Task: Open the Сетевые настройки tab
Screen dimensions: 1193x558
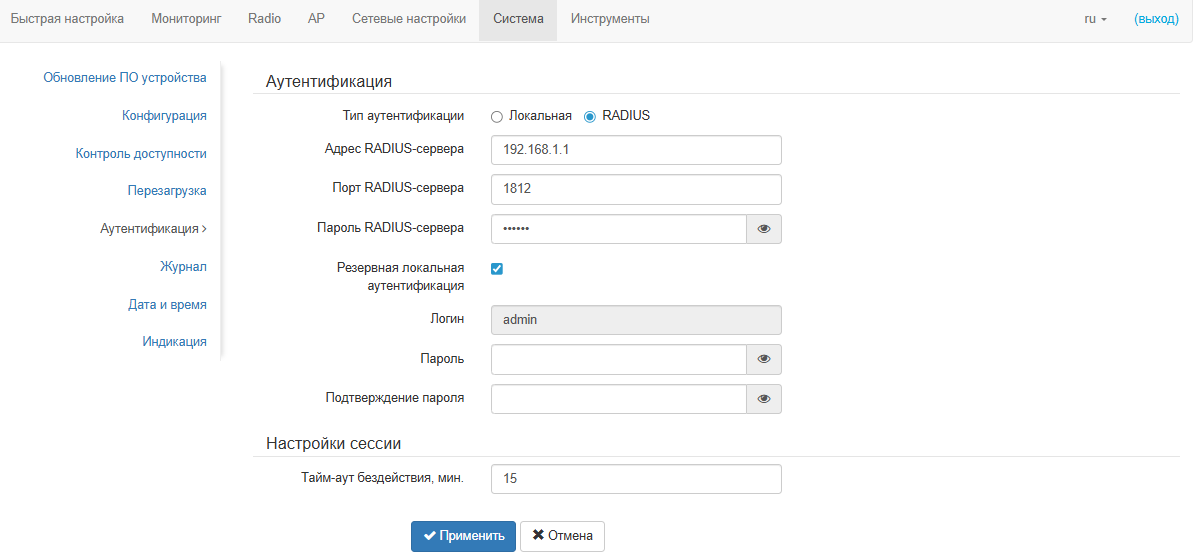Action: (408, 19)
